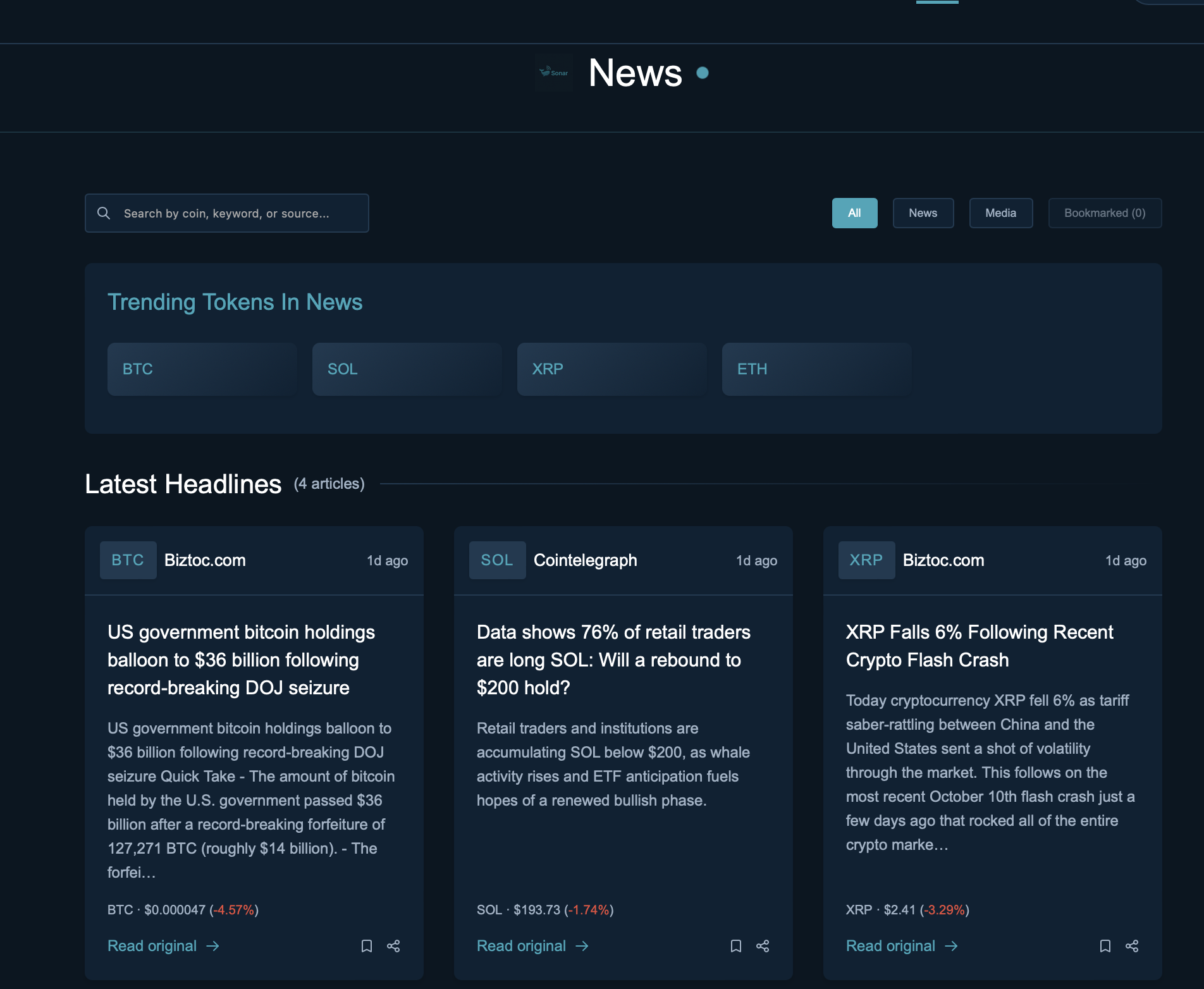Bookmark the SOL retail traders article

pyautogui.click(x=736, y=946)
